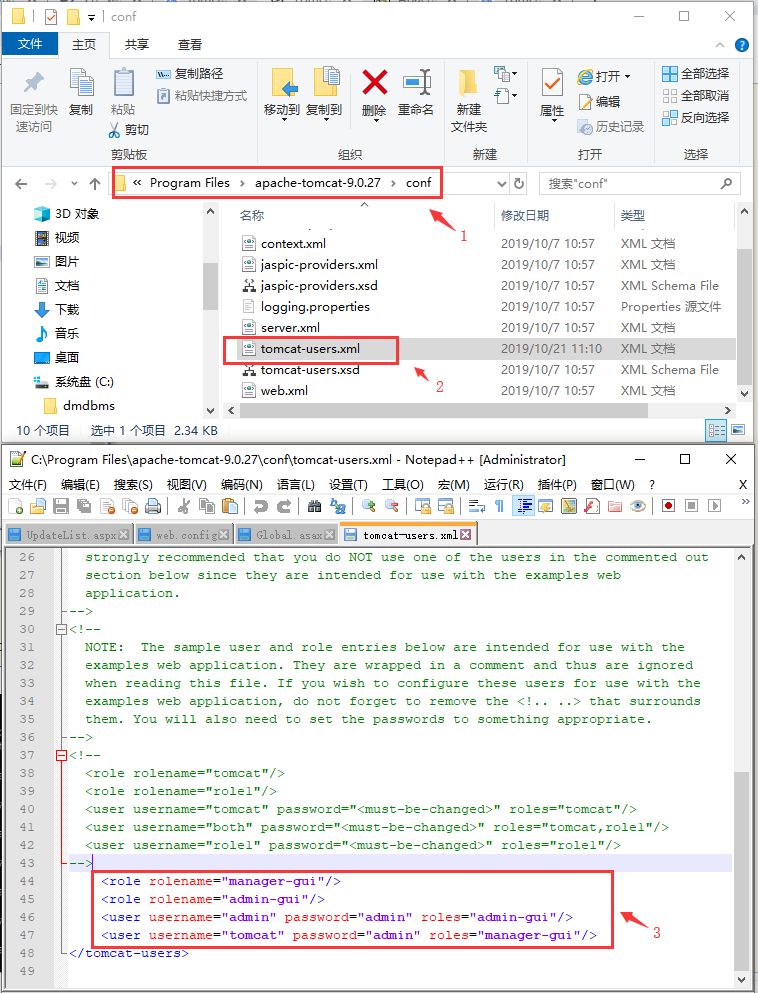Screen dimensions: 758x993
Task: Click Invert selection (反向选择) button
Action: tap(696, 118)
